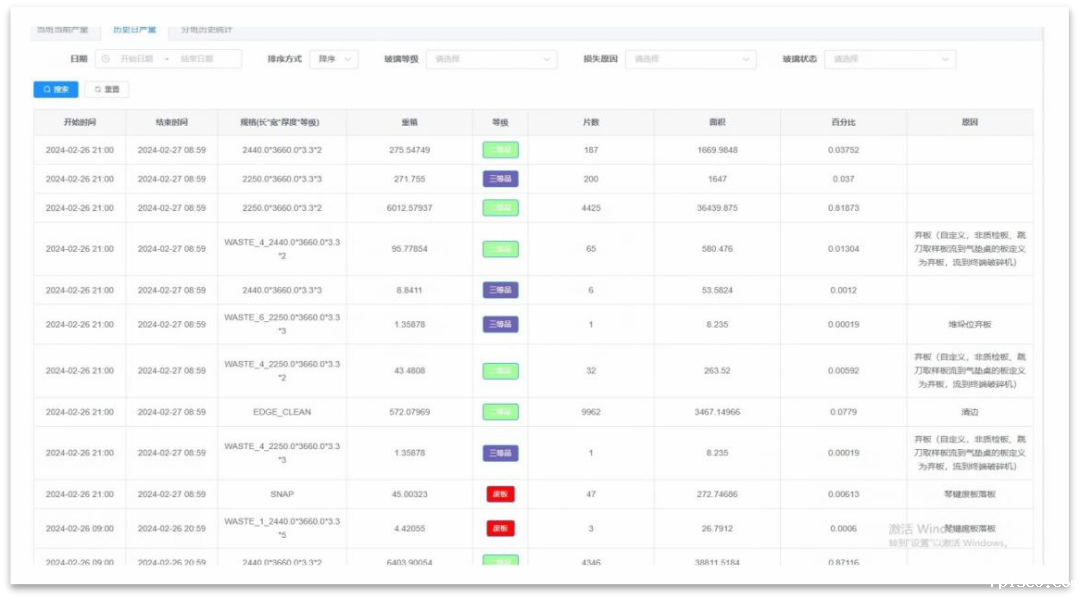Click the green grade tag in first row
1080x599 pixels.
click(500, 150)
